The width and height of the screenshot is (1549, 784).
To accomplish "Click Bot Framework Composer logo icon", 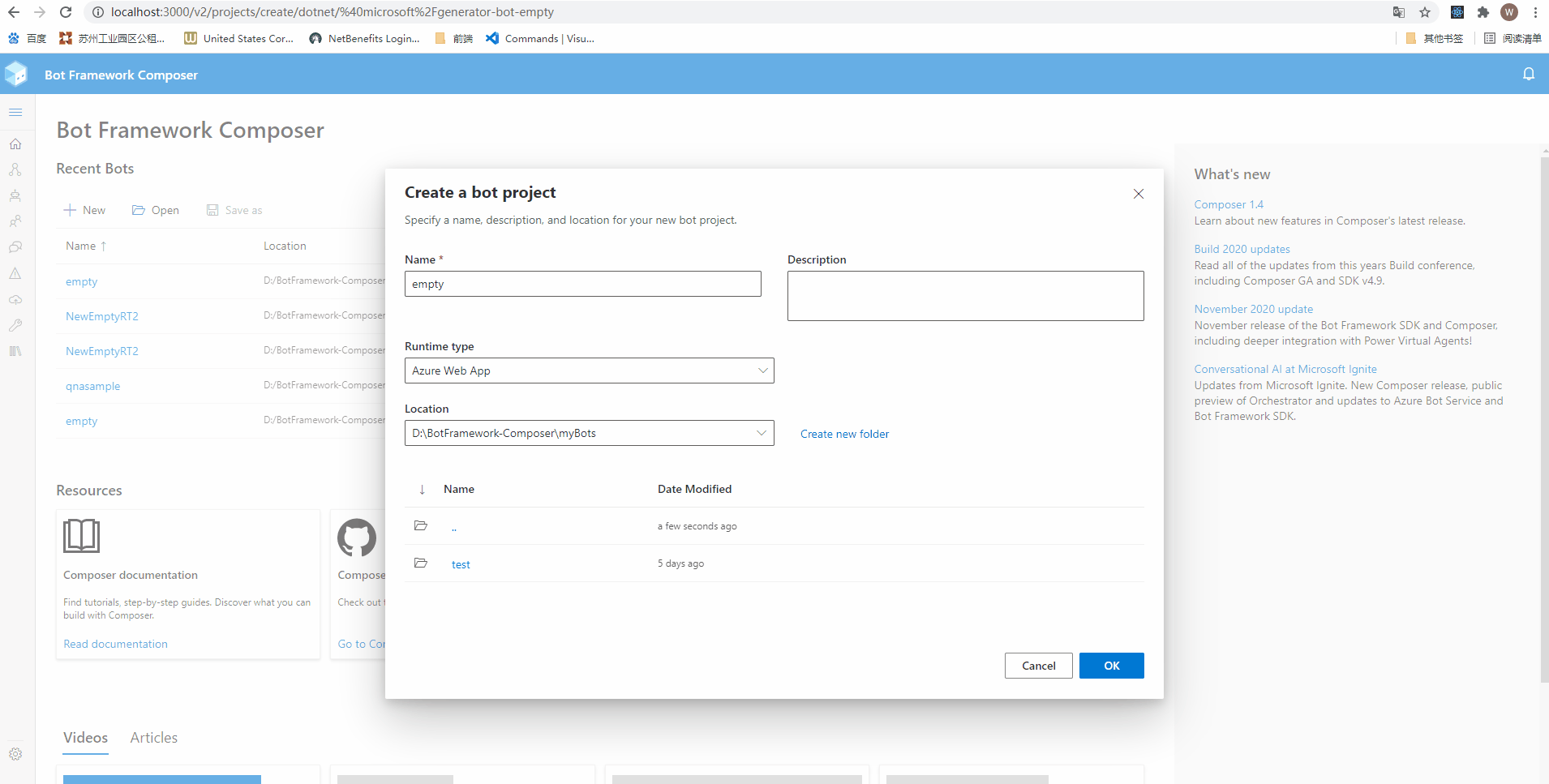I will pyautogui.click(x=16, y=74).
